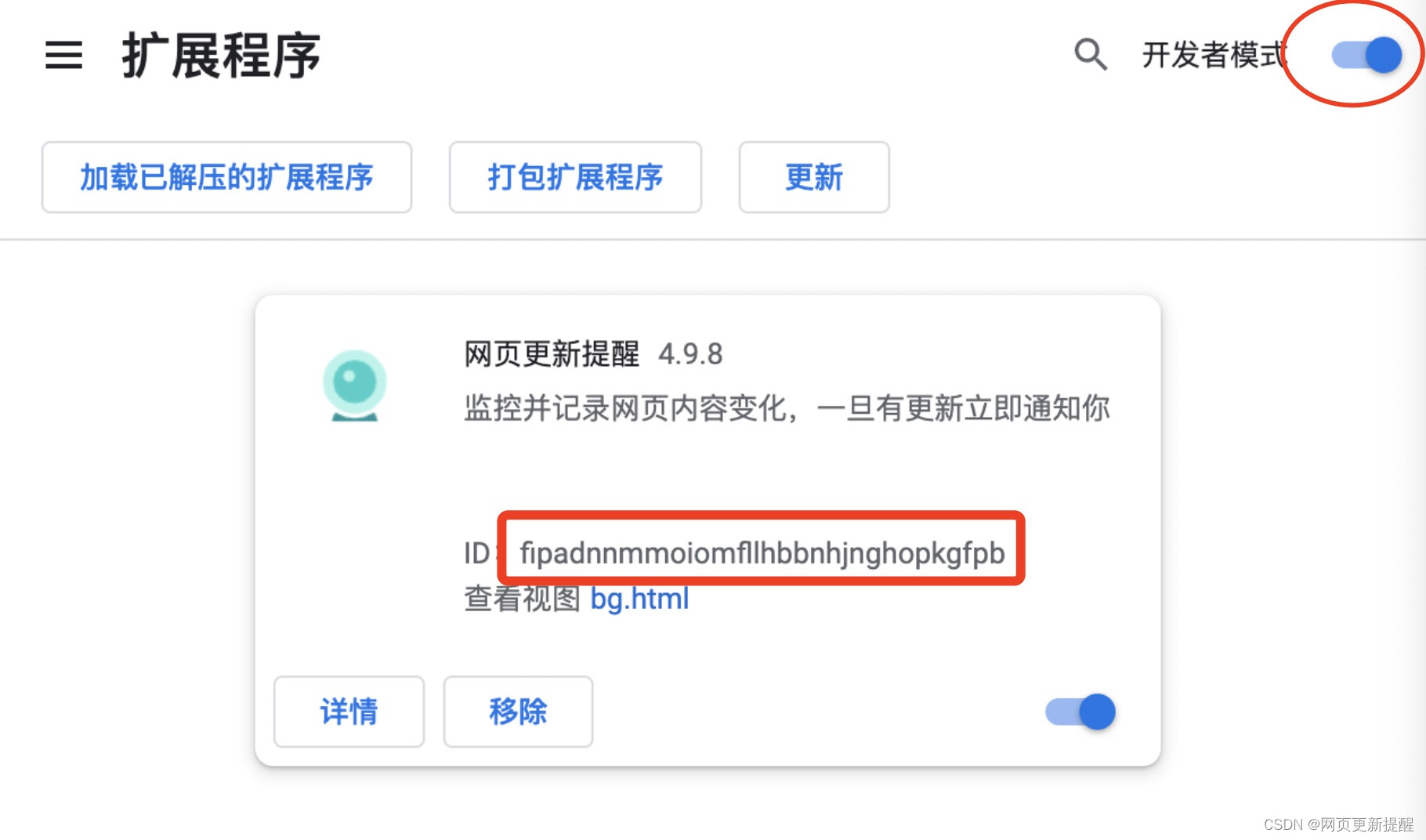Open the 详情 details page

click(x=349, y=711)
